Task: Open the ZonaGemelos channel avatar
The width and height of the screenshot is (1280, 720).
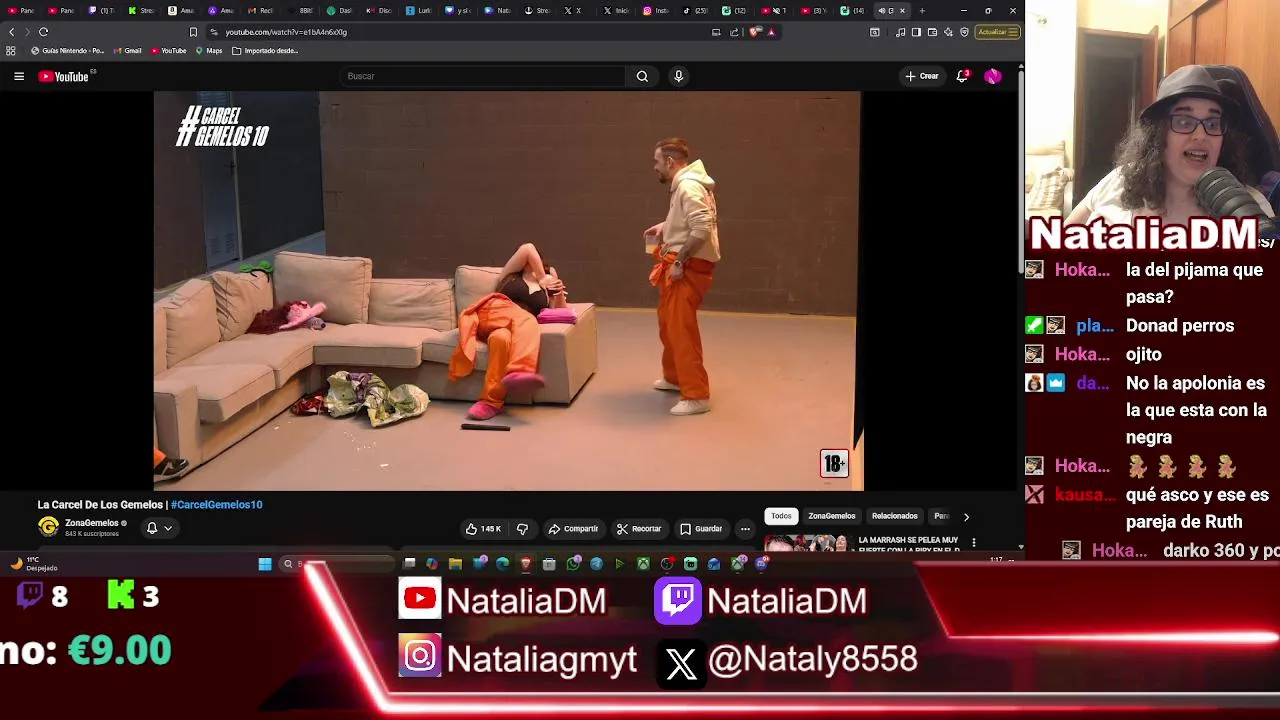Action: point(48,527)
